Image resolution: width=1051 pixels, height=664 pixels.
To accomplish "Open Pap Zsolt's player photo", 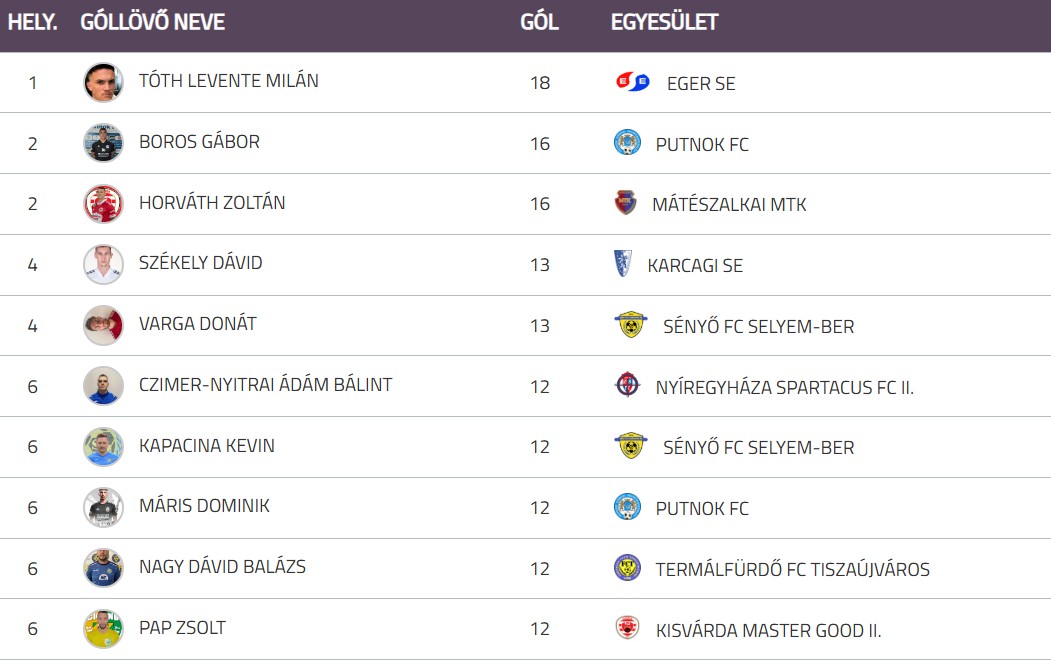I will click(x=103, y=628).
